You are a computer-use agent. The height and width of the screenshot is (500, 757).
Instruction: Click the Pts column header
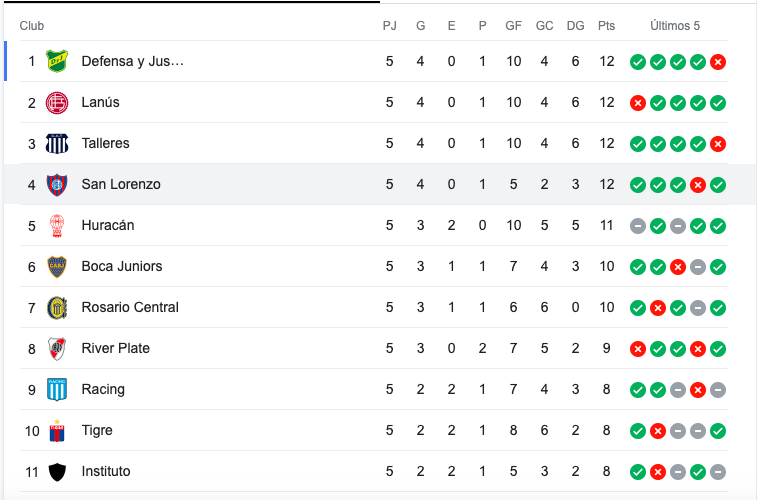606,26
